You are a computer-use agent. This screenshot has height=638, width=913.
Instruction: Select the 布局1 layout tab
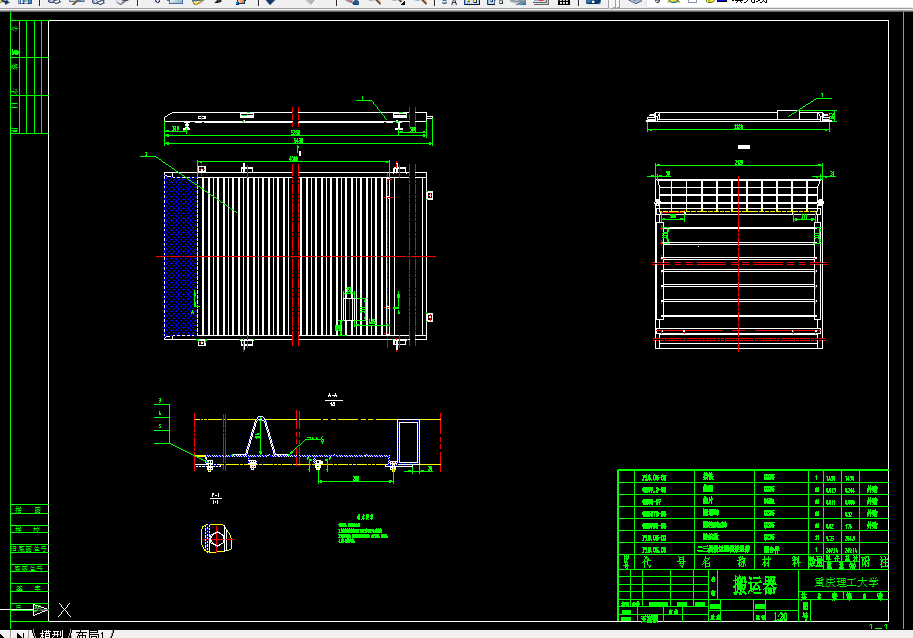[90, 634]
